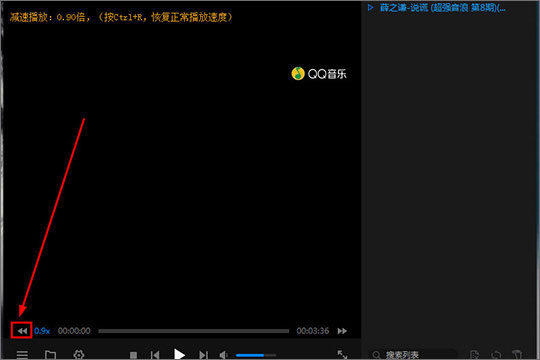Toggle fullscreen with the expand arrows icon
This screenshot has width=540, height=360.
(x=342, y=354)
